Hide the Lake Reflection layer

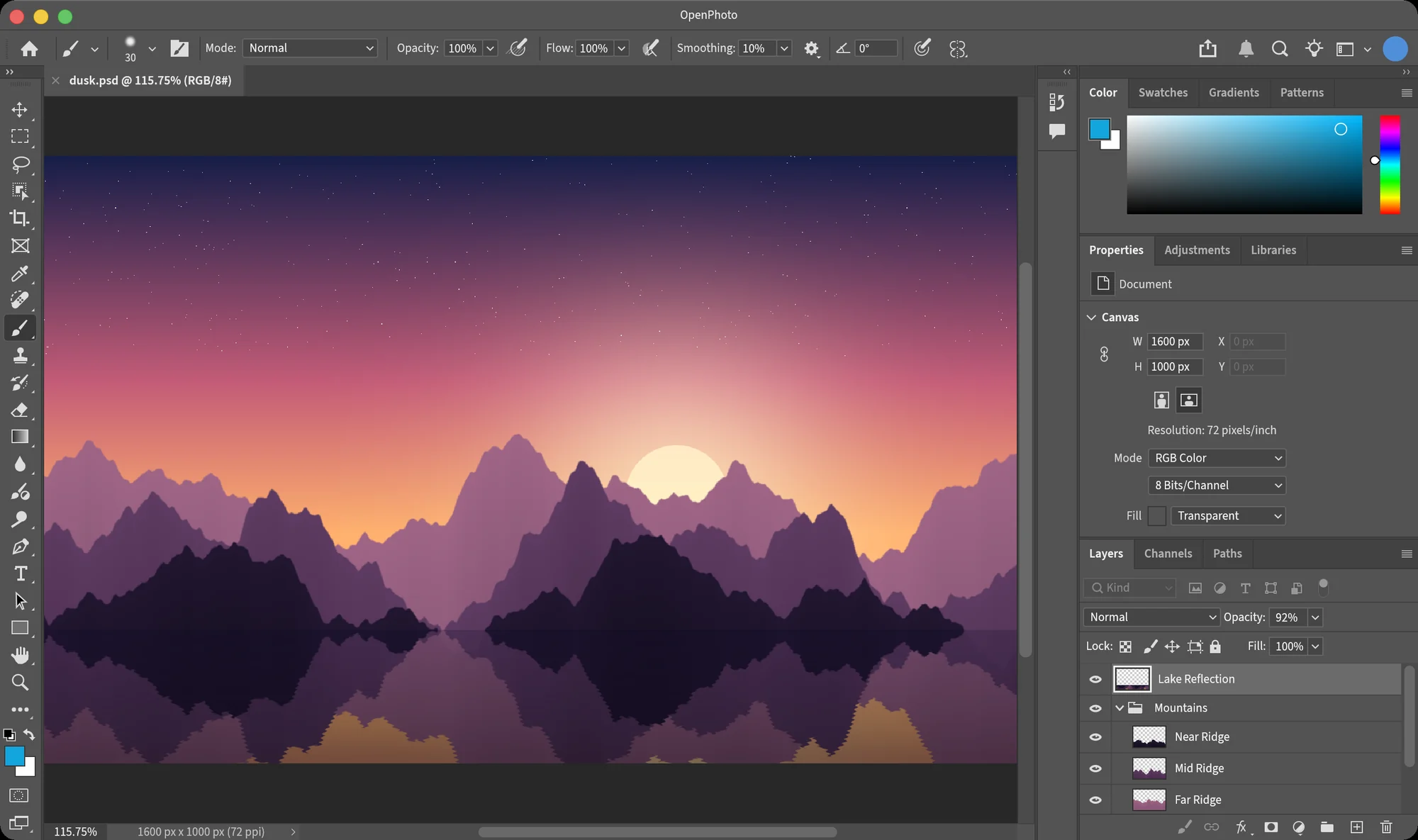coord(1095,679)
